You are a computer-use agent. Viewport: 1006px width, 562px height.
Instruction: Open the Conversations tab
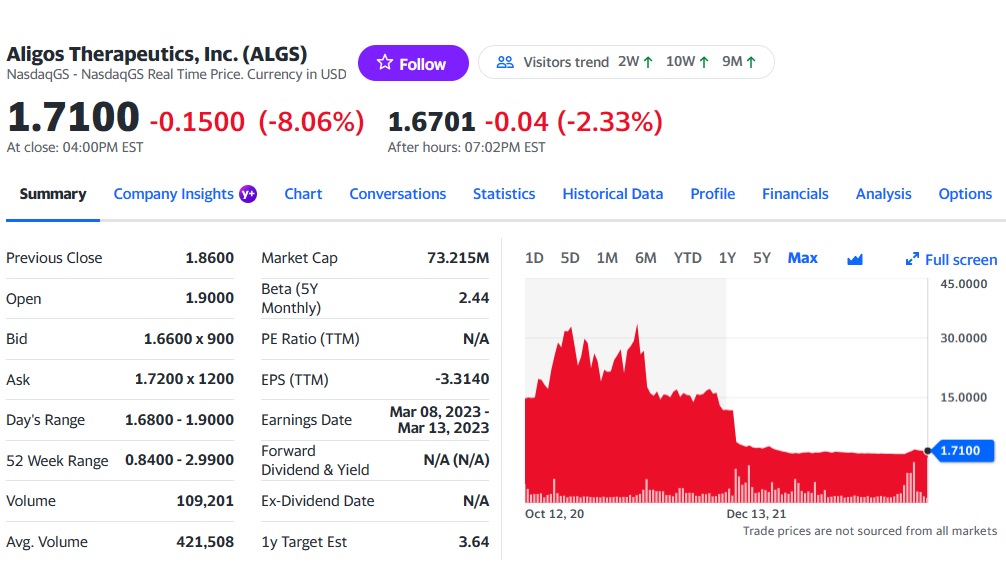[x=397, y=194]
